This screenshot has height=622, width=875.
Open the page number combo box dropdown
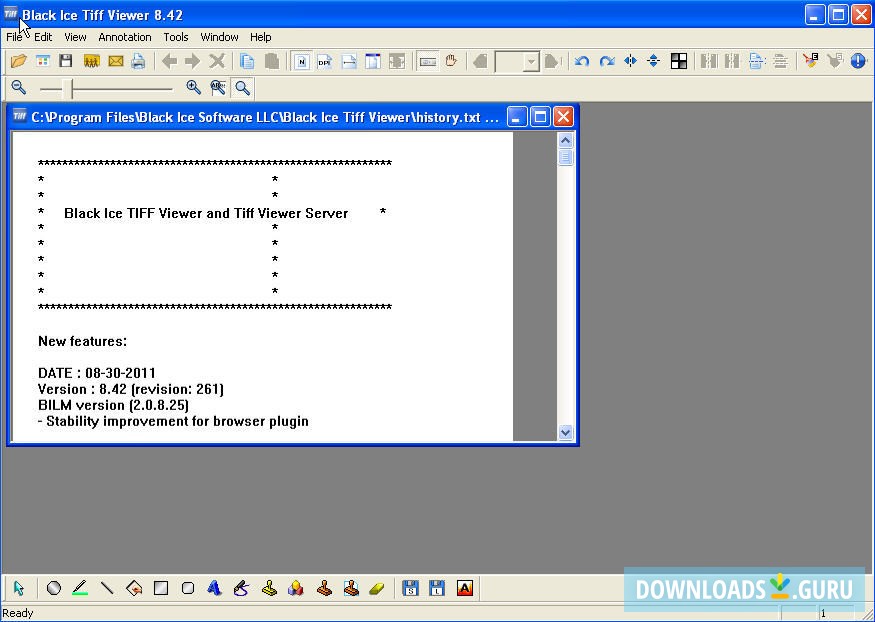(531, 61)
